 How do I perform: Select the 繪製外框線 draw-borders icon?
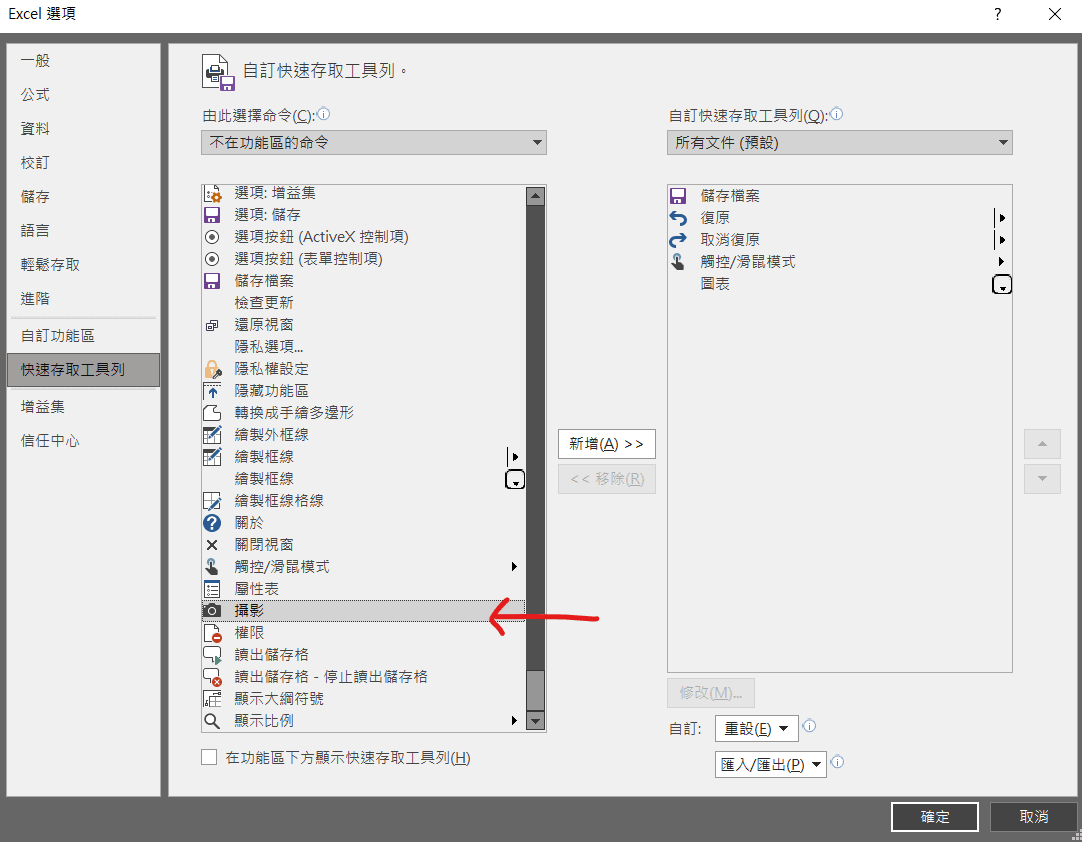[x=212, y=434]
